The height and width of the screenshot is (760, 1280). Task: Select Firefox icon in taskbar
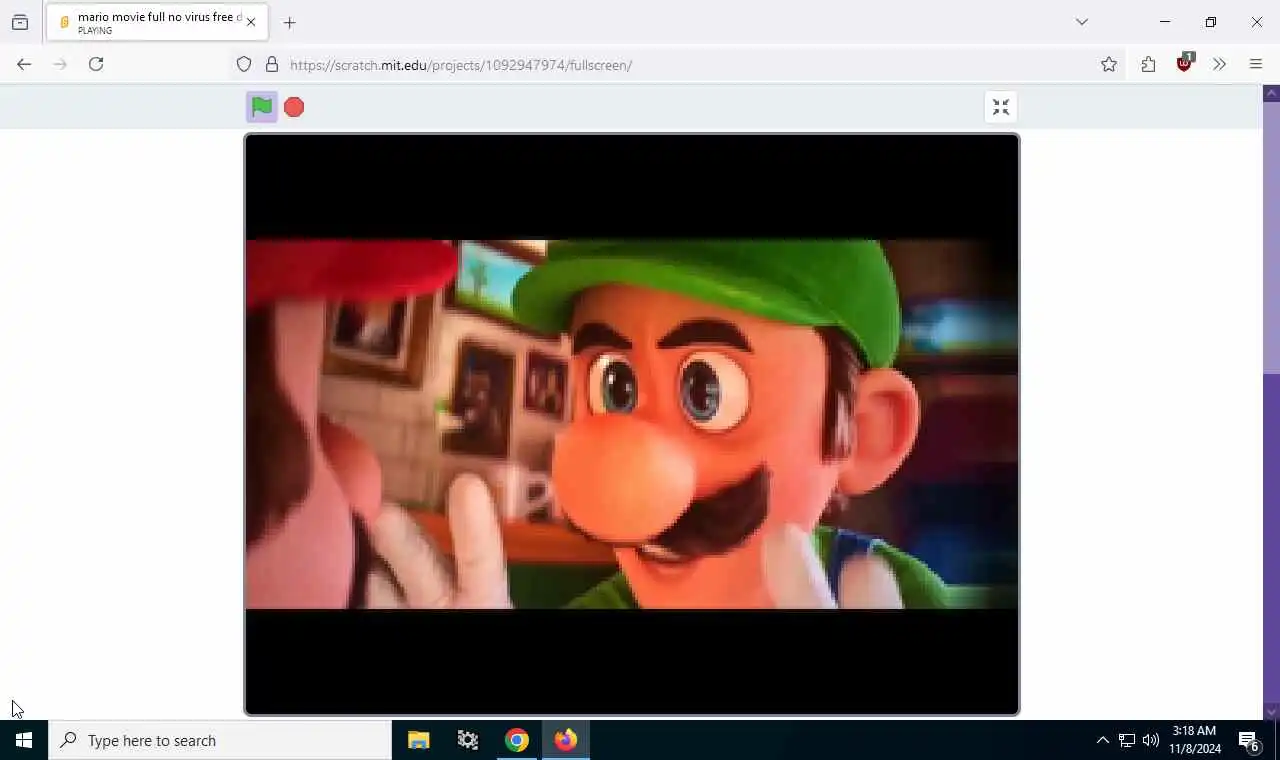click(x=566, y=740)
